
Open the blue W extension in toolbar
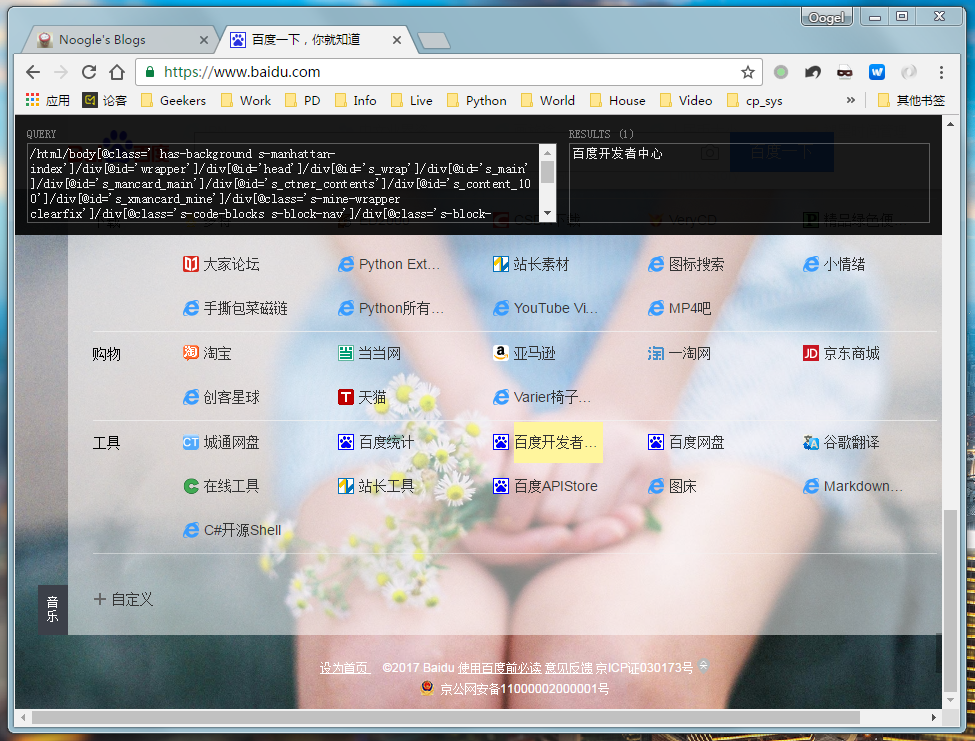pos(877,72)
